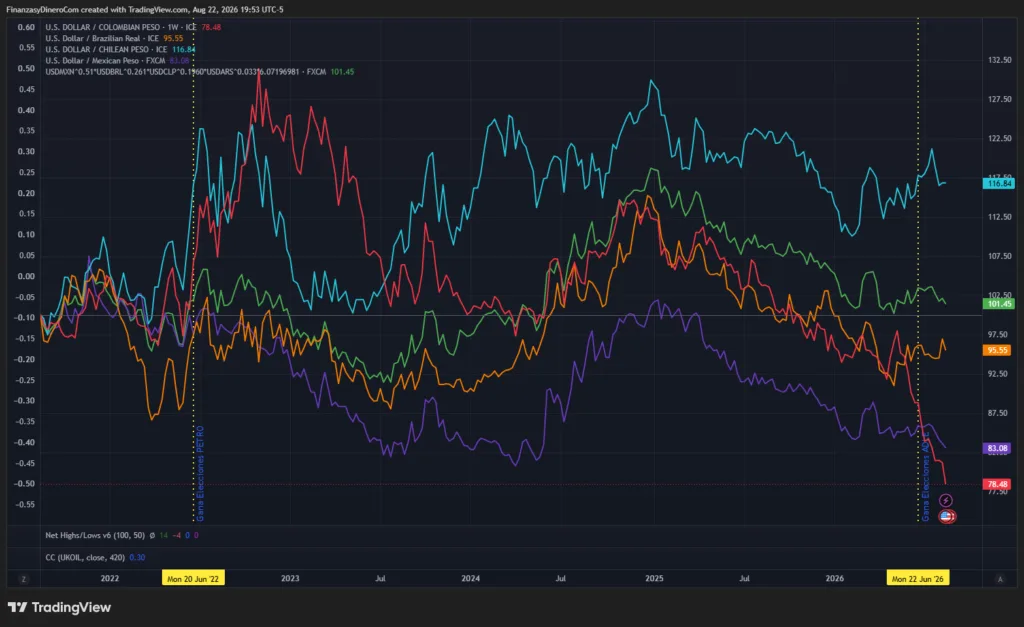Click the 2023 label on the time axis
This screenshot has height=627, width=1024.
click(290, 579)
